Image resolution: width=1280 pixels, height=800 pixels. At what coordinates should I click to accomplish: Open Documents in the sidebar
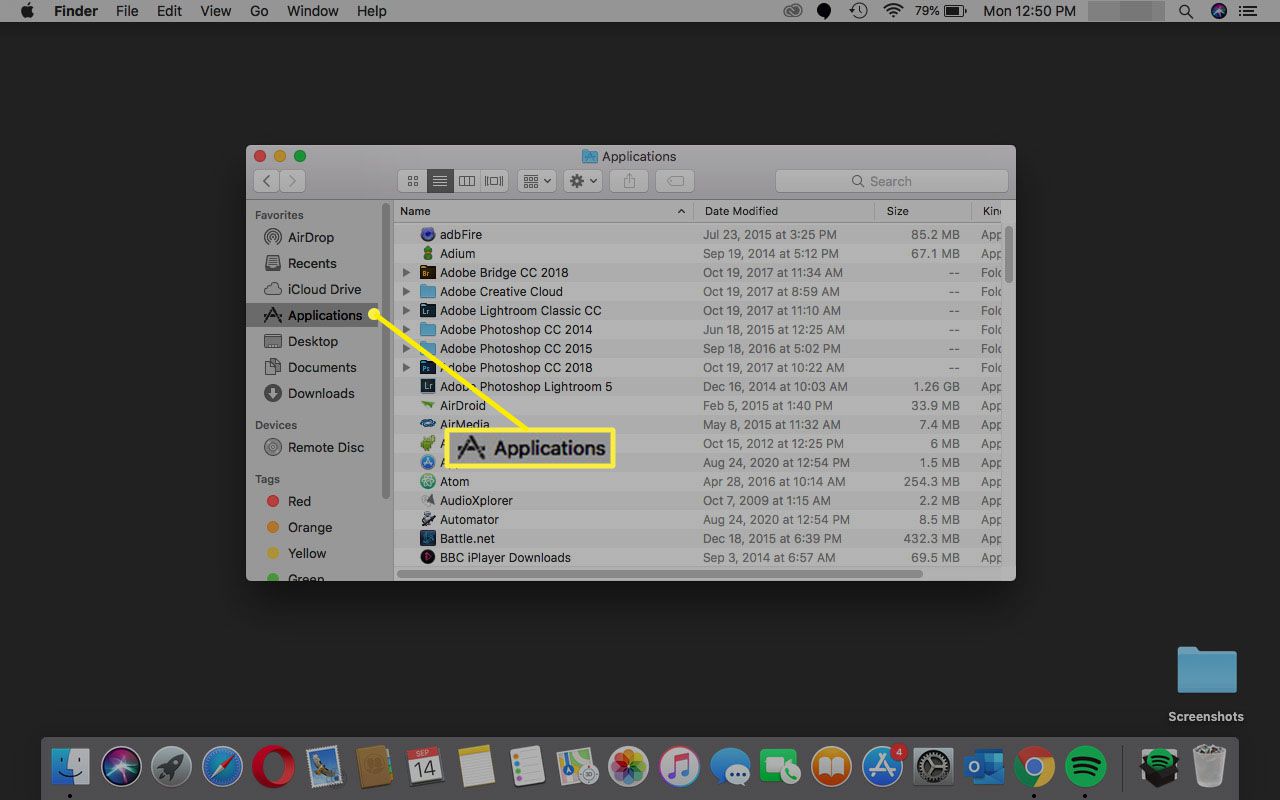pyautogui.click(x=311, y=367)
